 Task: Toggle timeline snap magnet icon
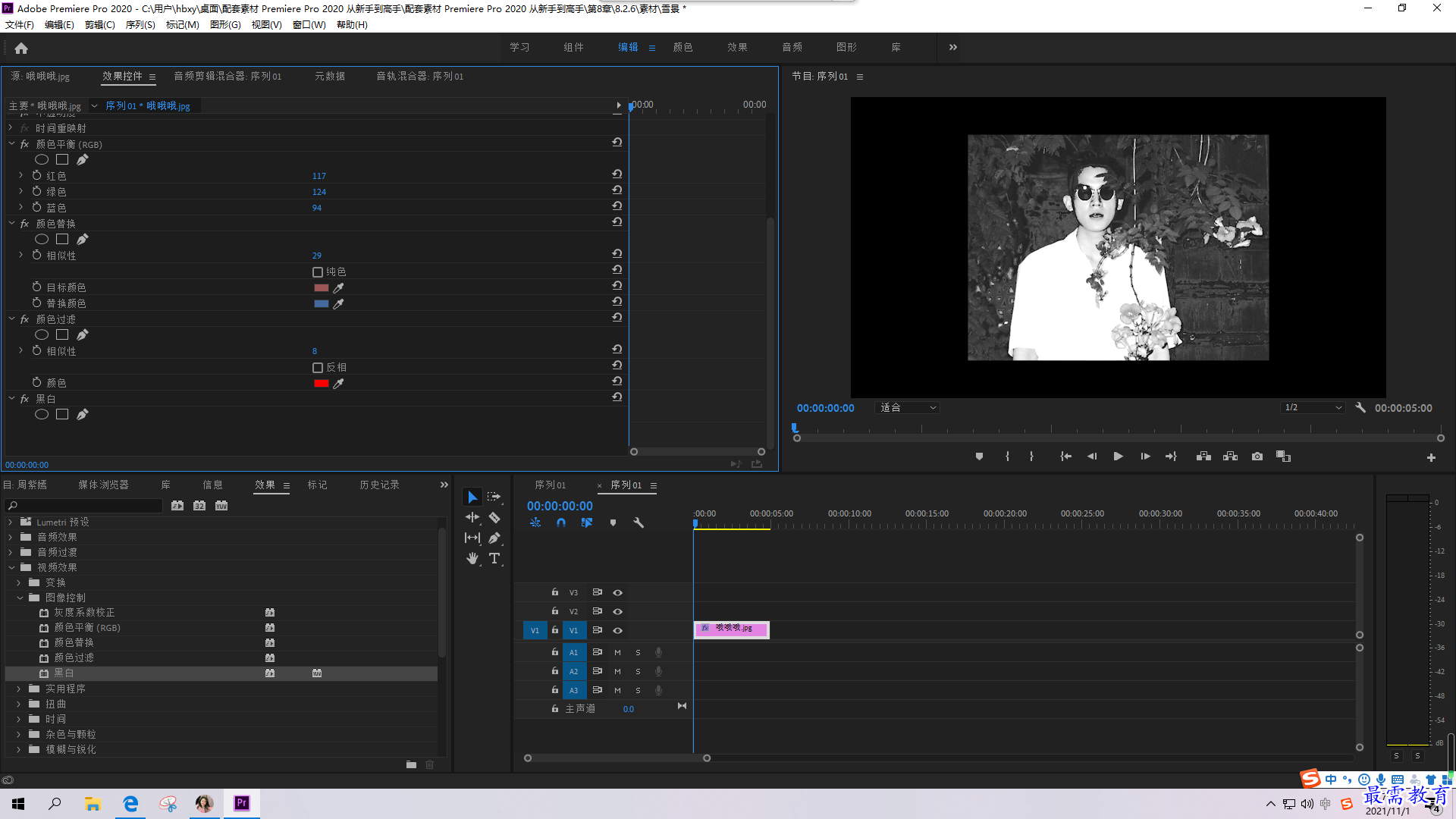561,522
